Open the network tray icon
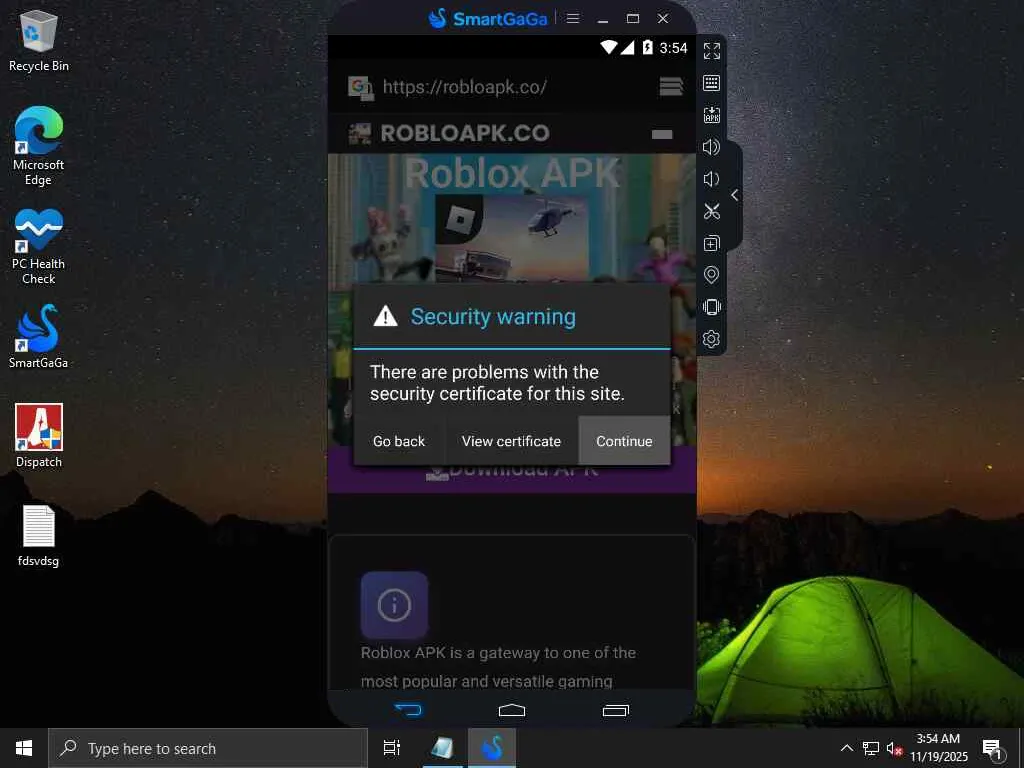 click(x=871, y=748)
